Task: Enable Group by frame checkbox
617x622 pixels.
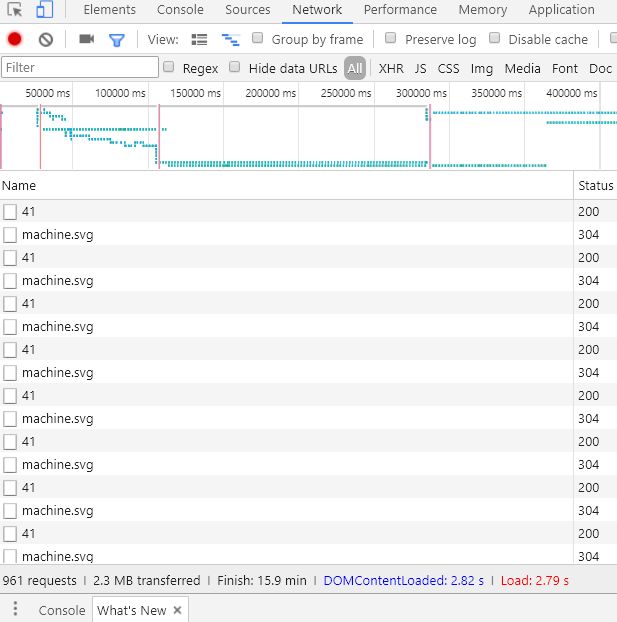Action: (x=258, y=38)
